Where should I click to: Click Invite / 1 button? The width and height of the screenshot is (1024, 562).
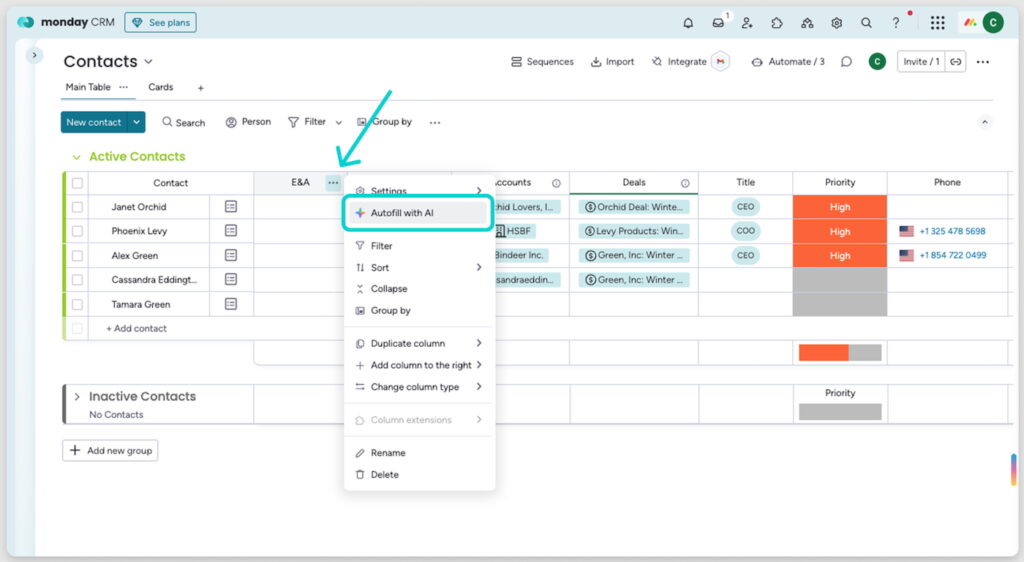pos(921,61)
